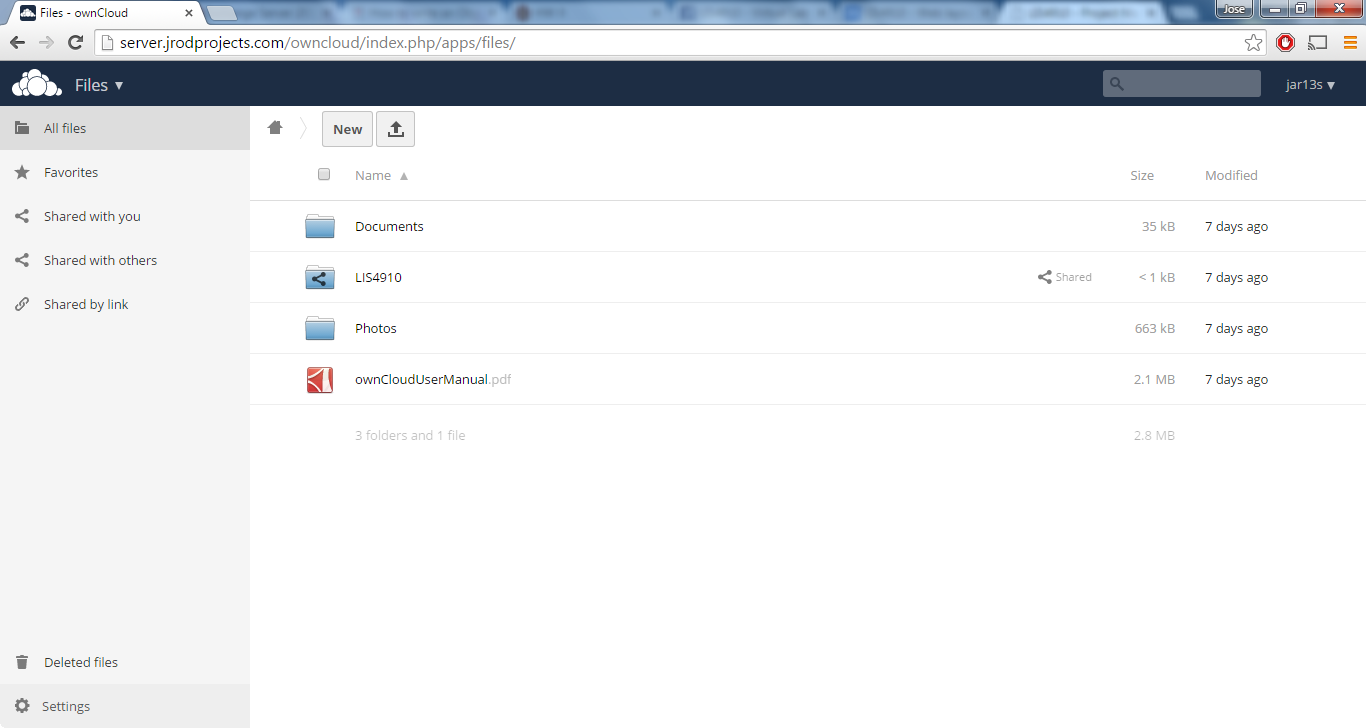
Task: Click the Shared with you share icon
Action: [22, 216]
